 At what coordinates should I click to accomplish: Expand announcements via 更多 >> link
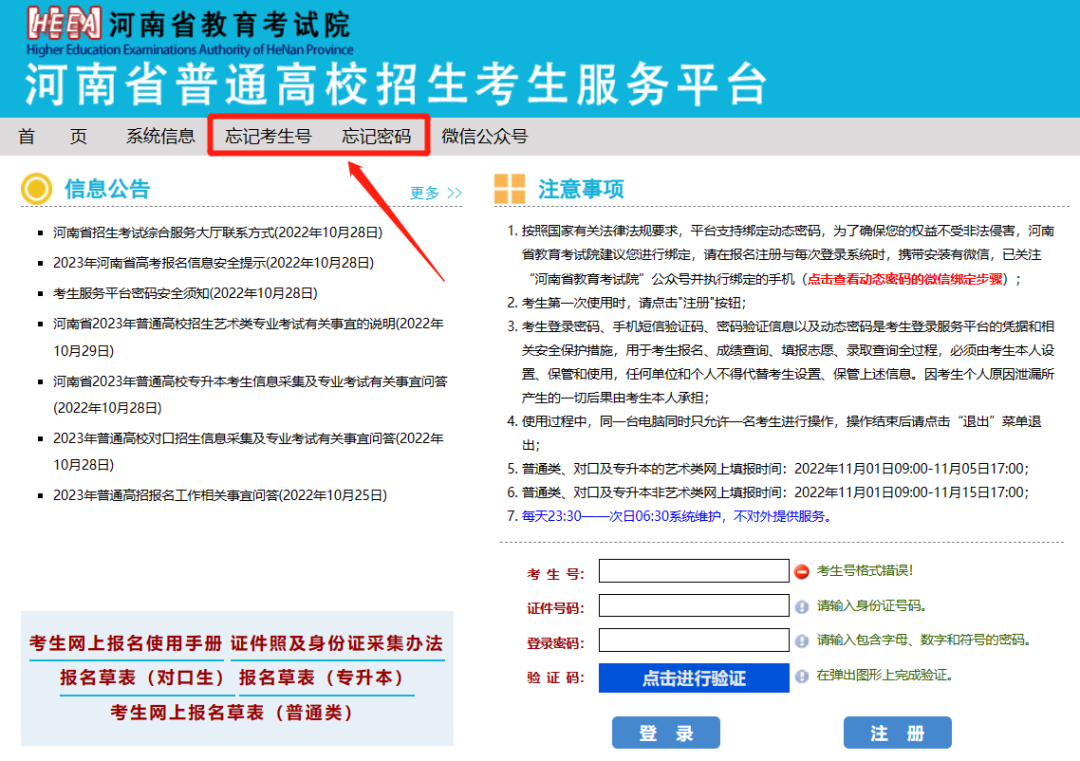(436, 193)
